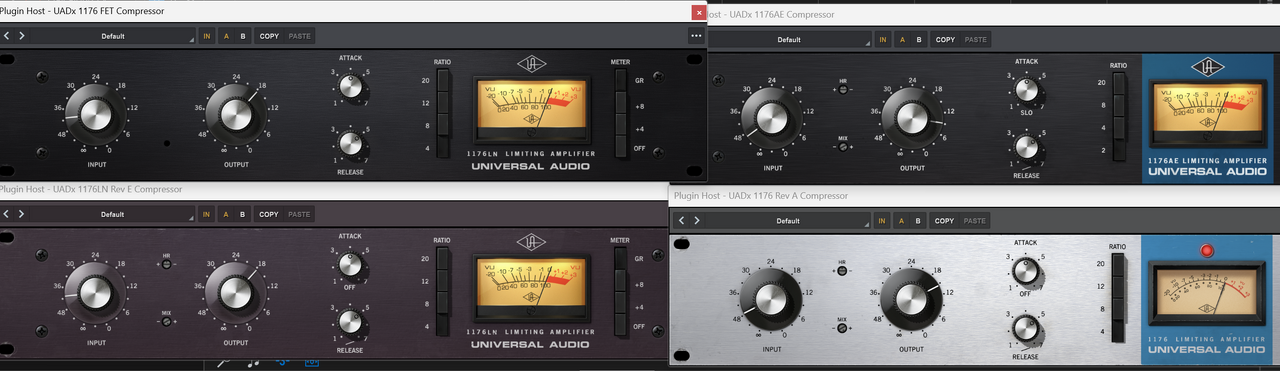Switch to A state in 1176 FET window
The height and width of the screenshot is (371, 1280).
point(226,36)
